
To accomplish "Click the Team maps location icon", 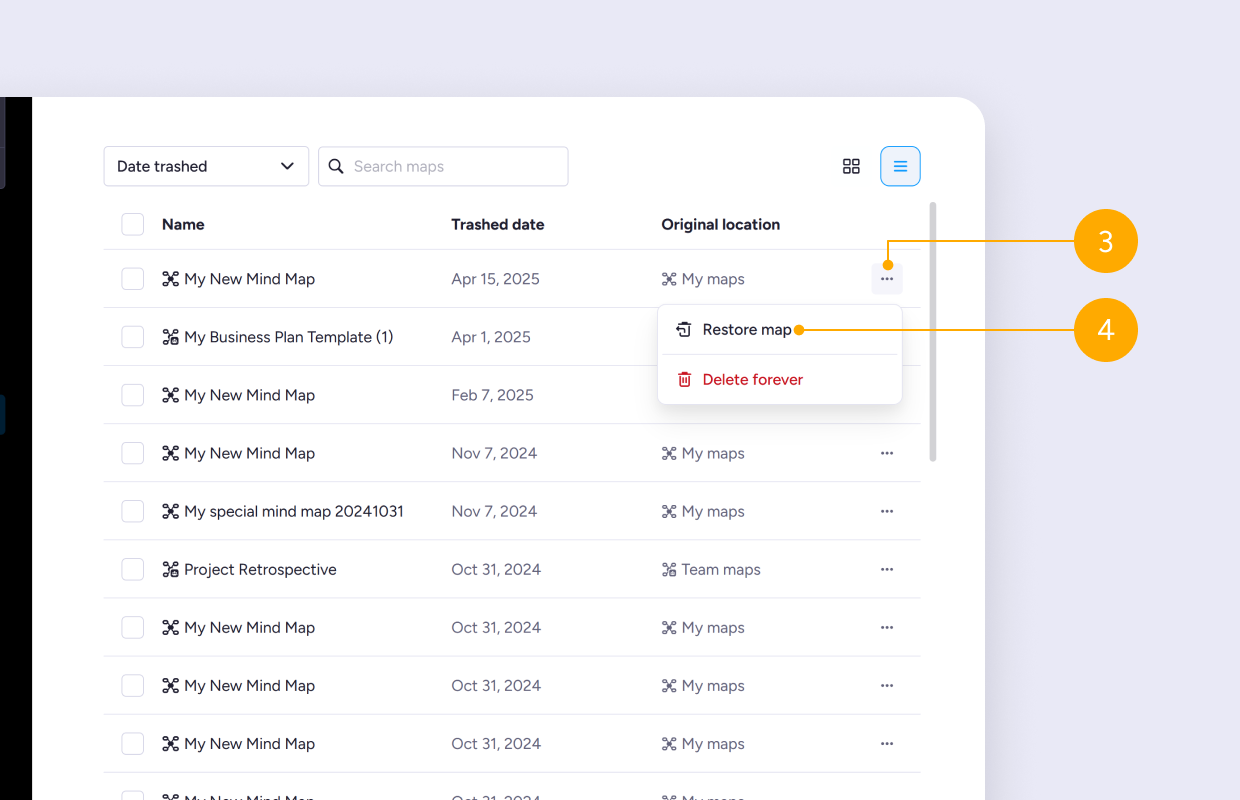I will pos(669,569).
